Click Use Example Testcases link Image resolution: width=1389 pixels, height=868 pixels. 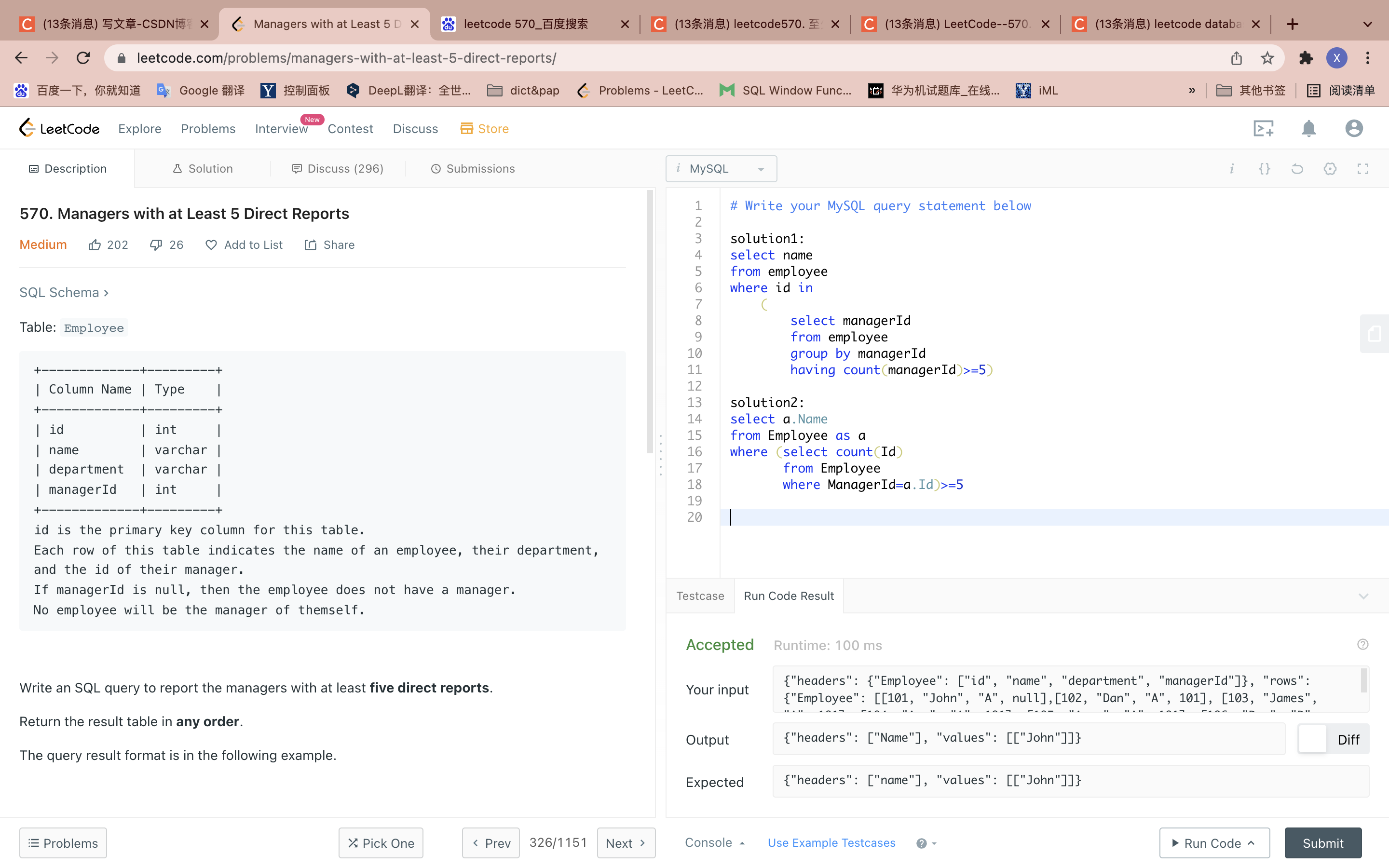pos(831,843)
